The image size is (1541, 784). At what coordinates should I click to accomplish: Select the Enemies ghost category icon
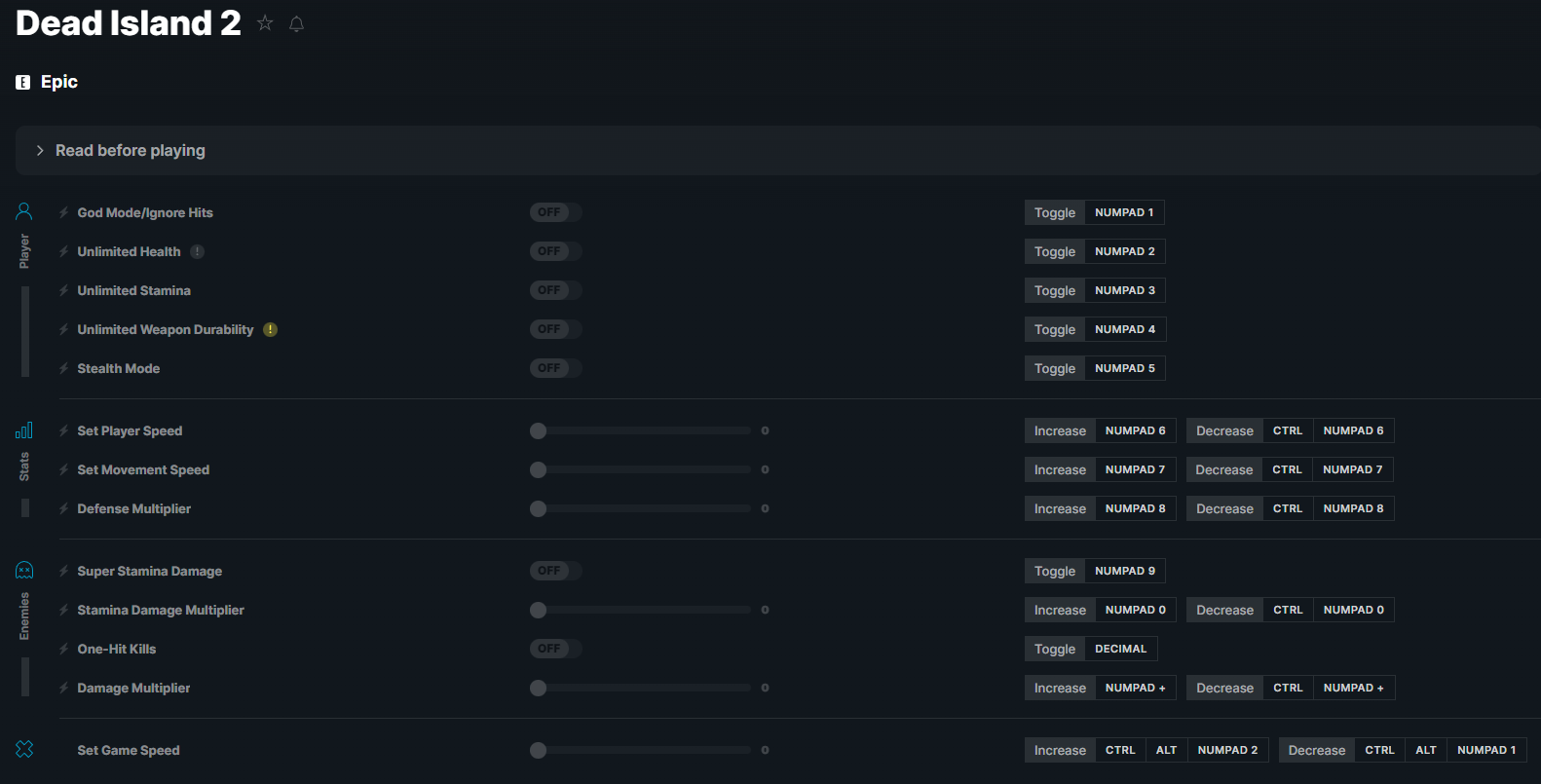click(24, 570)
